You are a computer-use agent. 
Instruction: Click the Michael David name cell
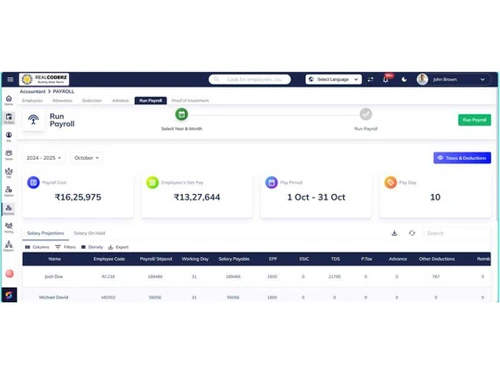54,297
